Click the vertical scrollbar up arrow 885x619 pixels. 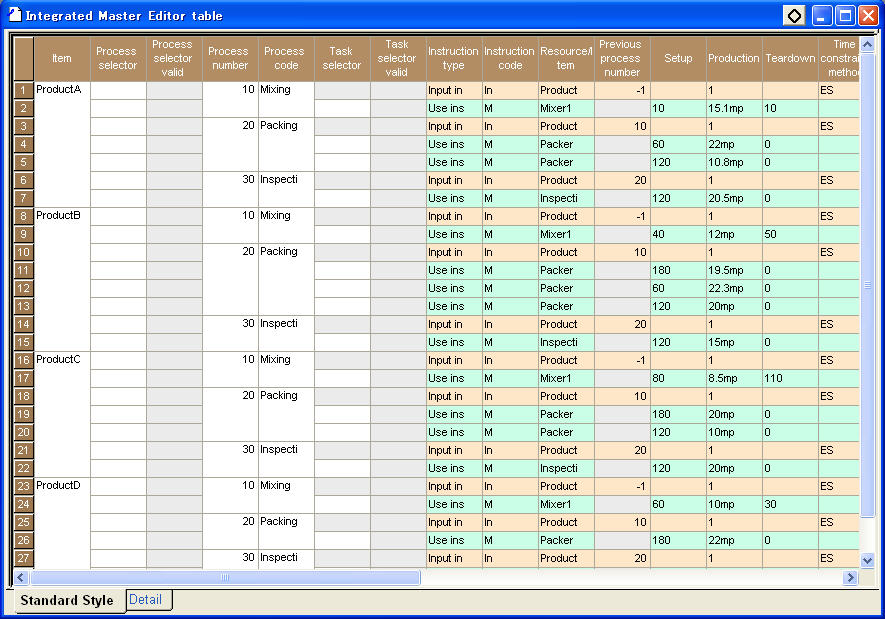pos(868,44)
